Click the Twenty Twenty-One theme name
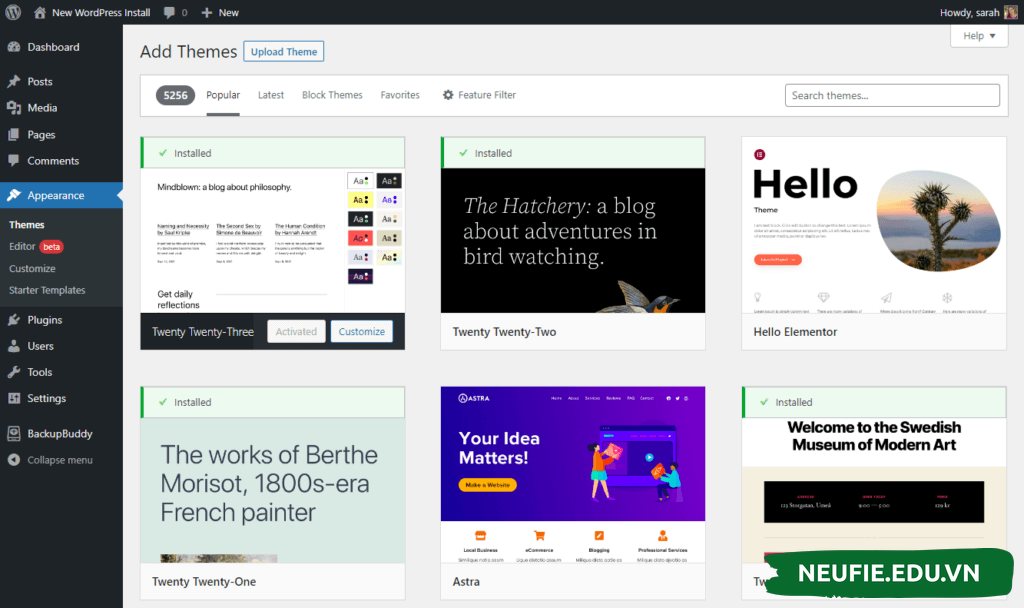This screenshot has height=608, width=1024. tap(204, 581)
